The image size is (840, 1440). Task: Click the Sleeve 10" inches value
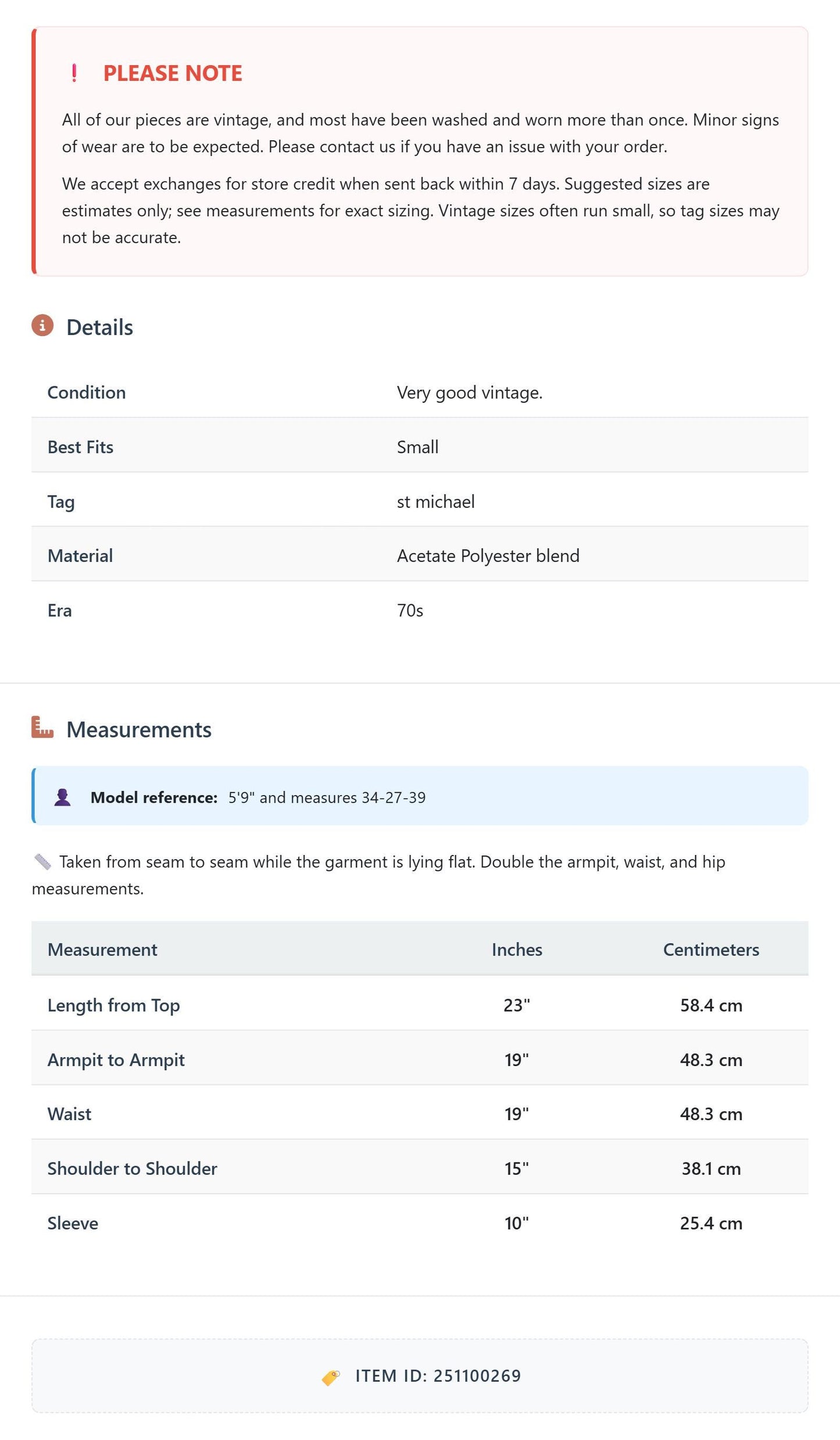coord(517,1224)
